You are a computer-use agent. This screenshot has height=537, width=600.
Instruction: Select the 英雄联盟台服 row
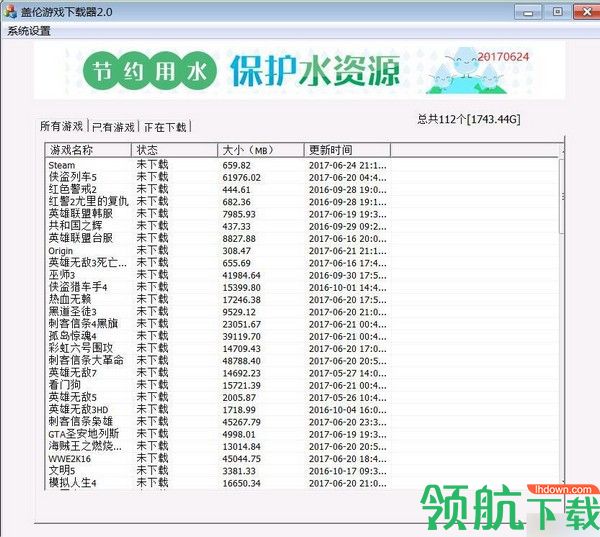(302, 239)
